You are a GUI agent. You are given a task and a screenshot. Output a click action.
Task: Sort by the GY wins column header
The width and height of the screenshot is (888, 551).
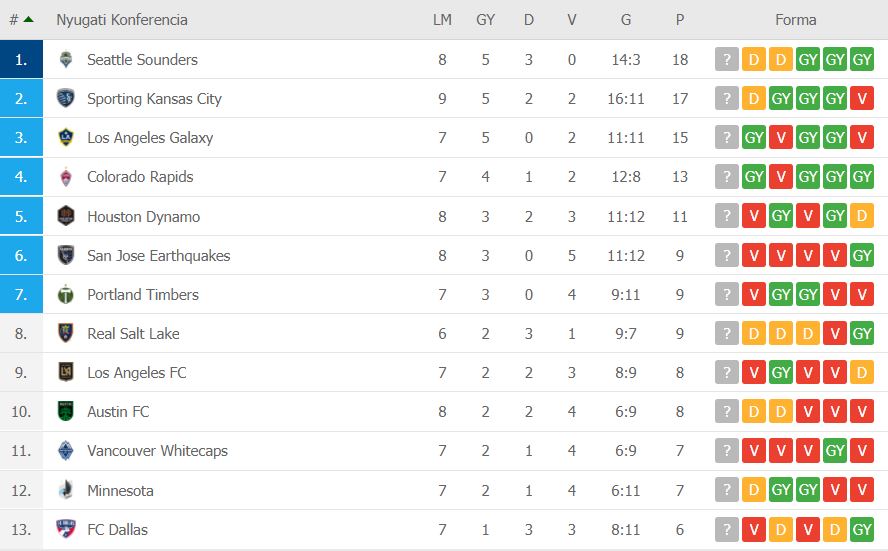tap(485, 20)
